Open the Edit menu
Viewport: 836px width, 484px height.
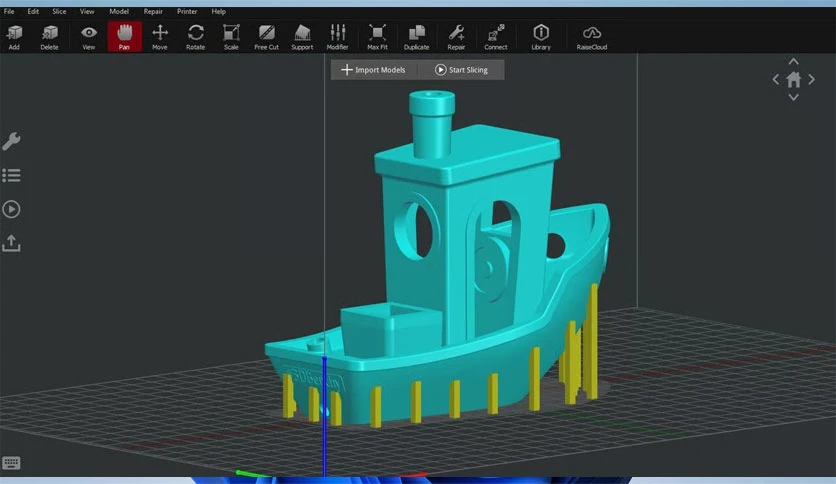tap(33, 11)
